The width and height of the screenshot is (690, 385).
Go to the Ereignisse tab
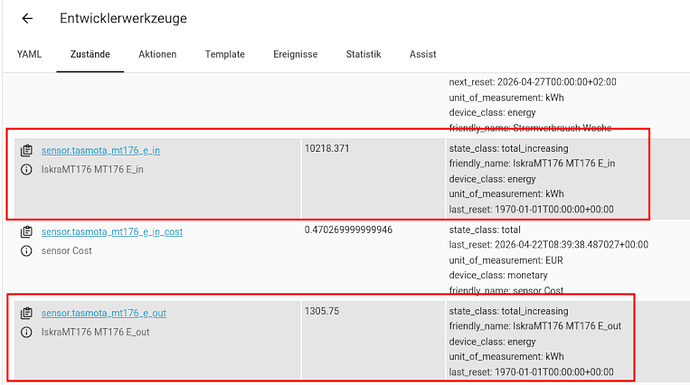[x=295, y=55]
